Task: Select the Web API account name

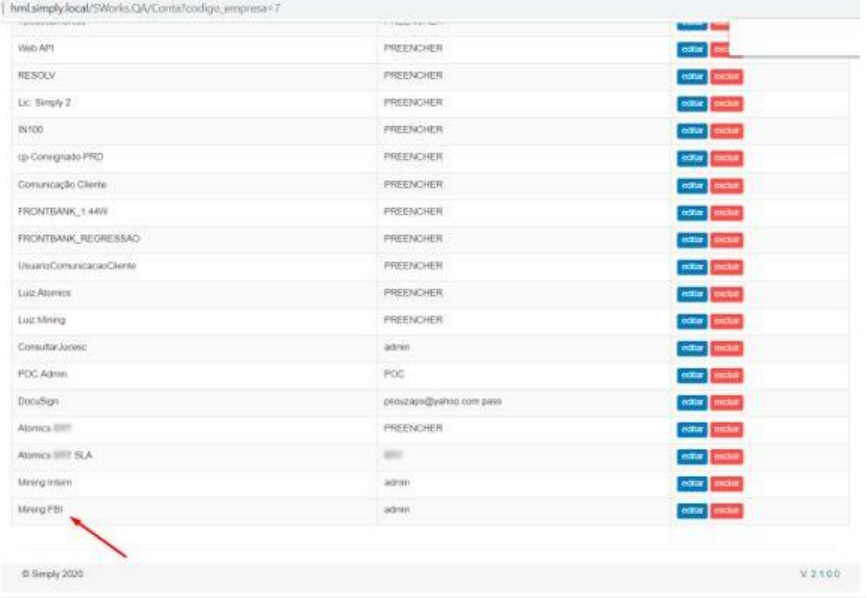Action: click(x=36, y=48)
